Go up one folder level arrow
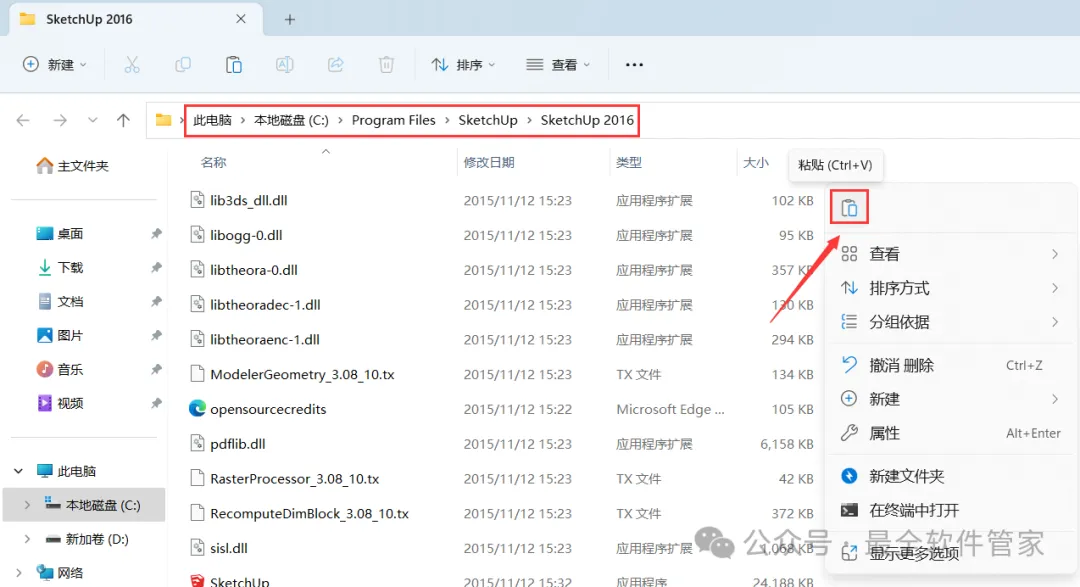1080x587 pixels. point(123,120)
